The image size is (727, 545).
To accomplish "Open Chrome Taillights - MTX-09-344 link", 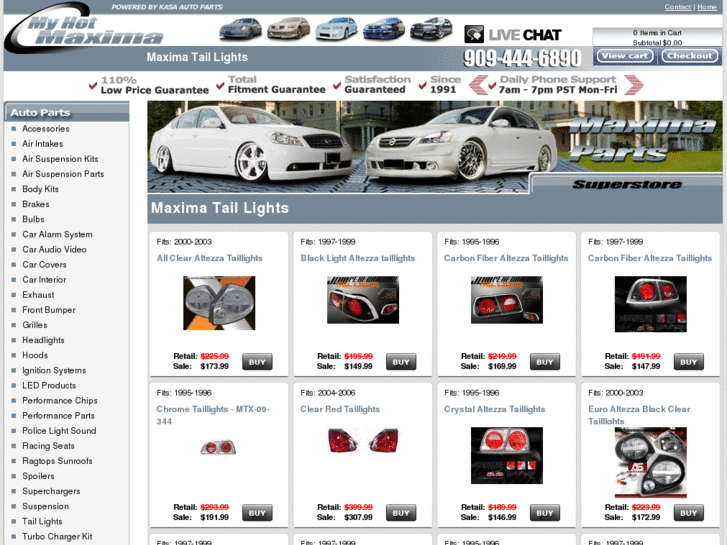I will [213, 415].
